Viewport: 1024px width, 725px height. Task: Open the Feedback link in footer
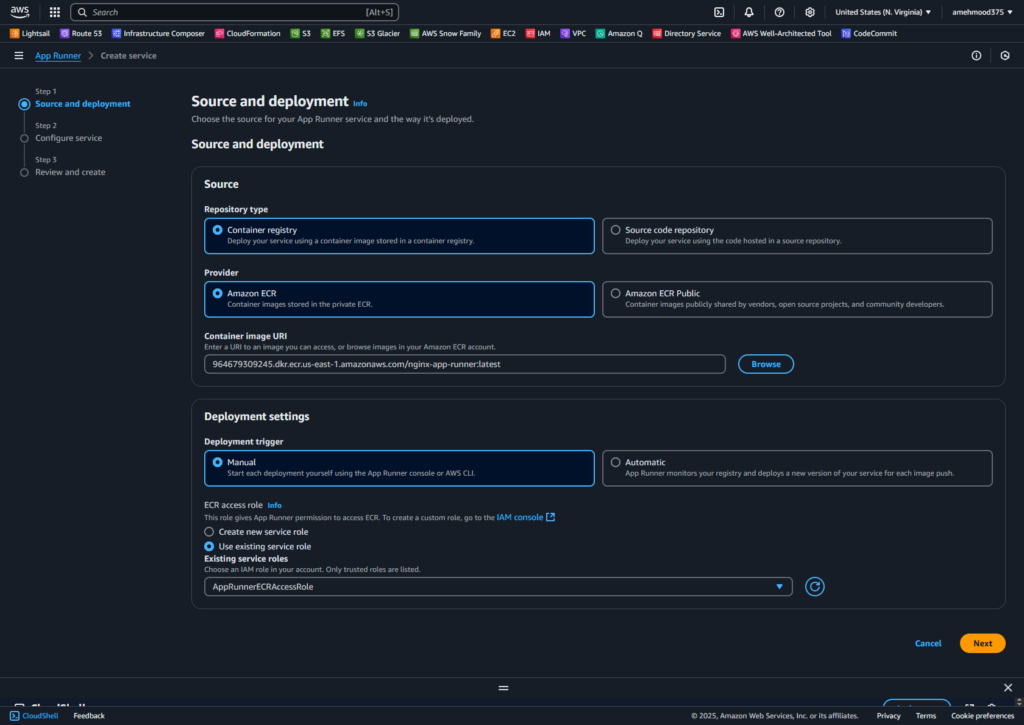click(89, 716)
